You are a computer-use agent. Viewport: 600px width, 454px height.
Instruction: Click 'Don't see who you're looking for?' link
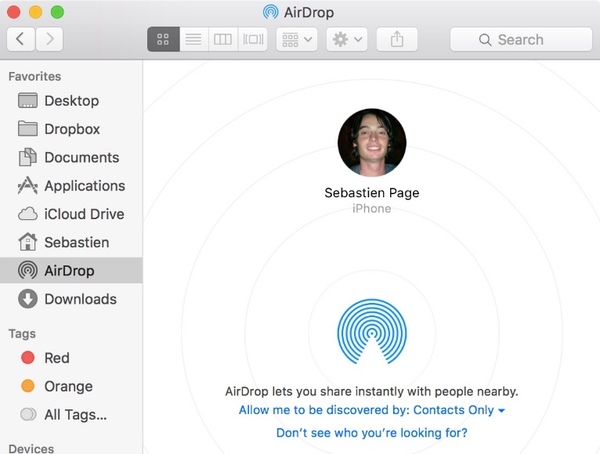tap(372, 433)
